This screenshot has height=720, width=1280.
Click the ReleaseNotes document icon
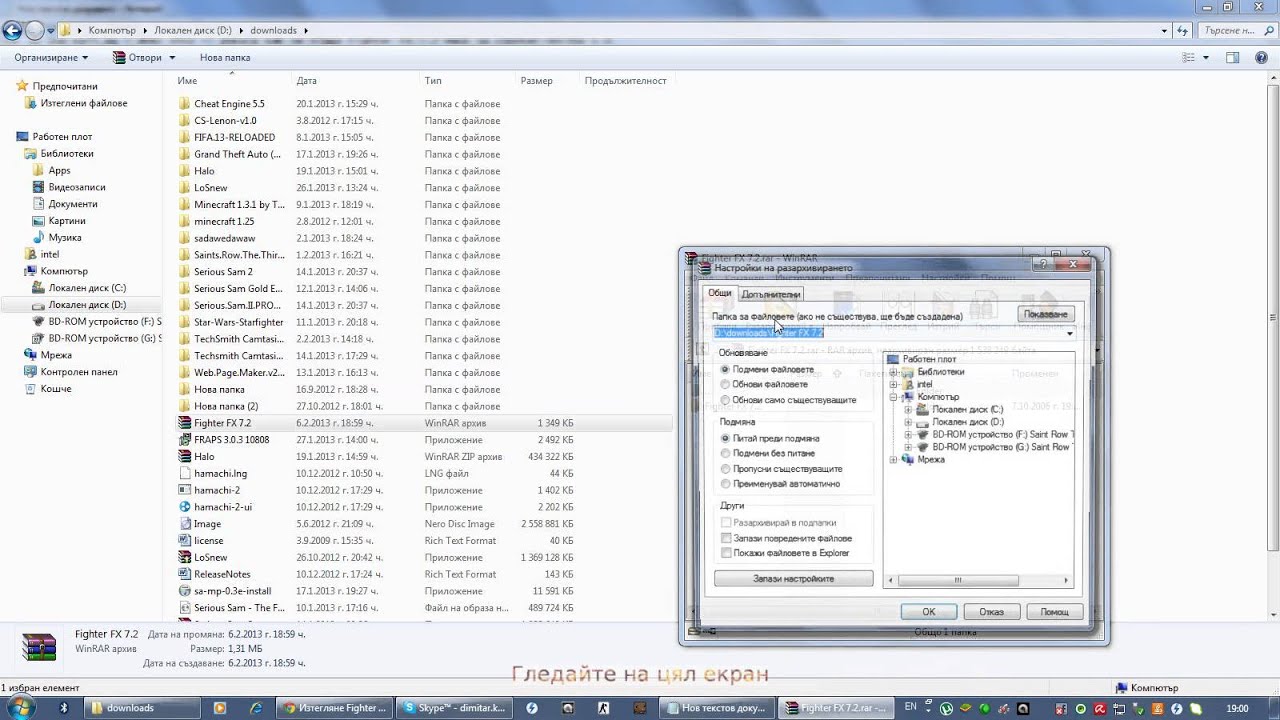pyautogui.click(x=185, y=575)
